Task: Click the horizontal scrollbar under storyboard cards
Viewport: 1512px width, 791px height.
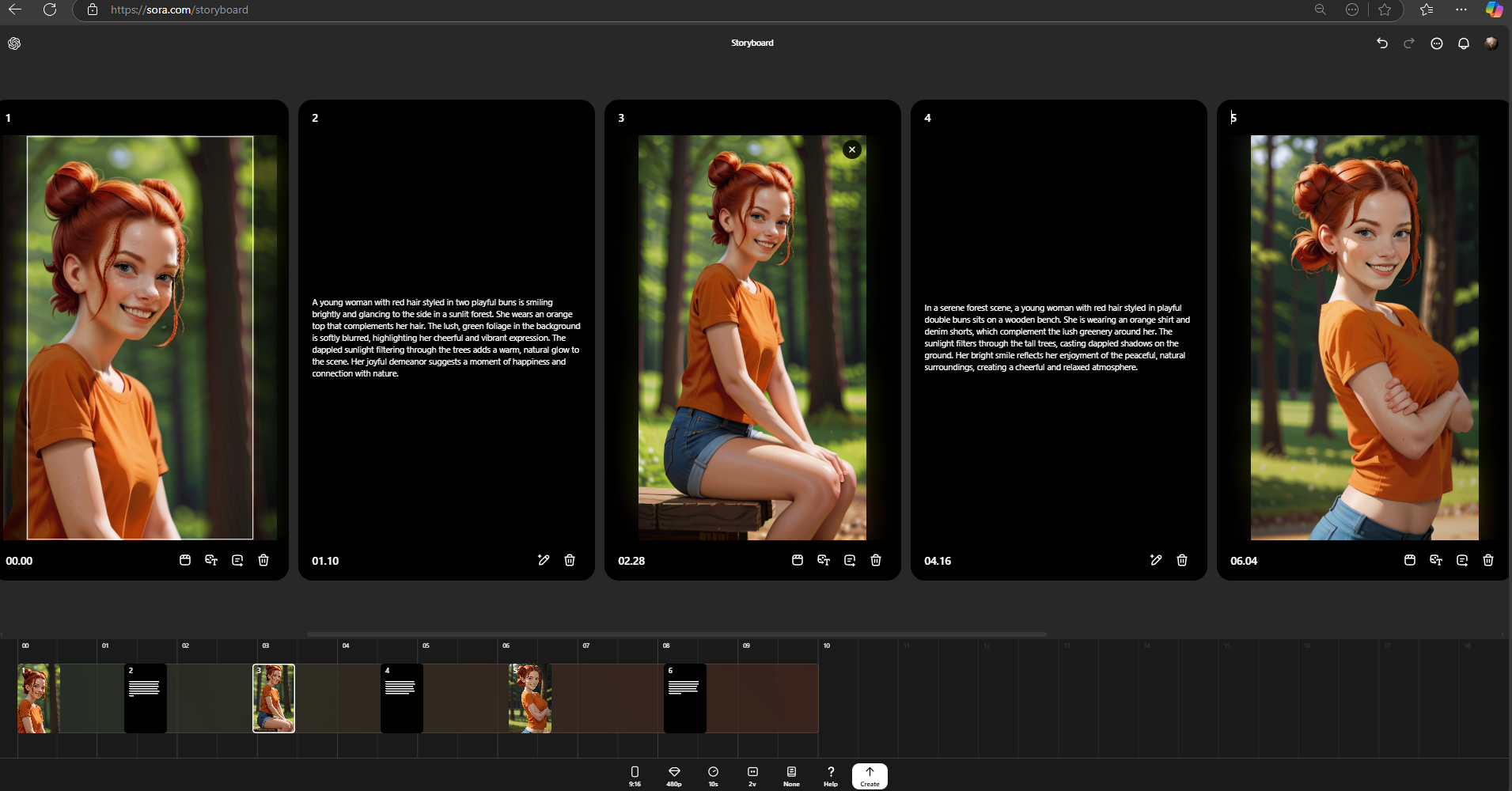Action: 676,634
